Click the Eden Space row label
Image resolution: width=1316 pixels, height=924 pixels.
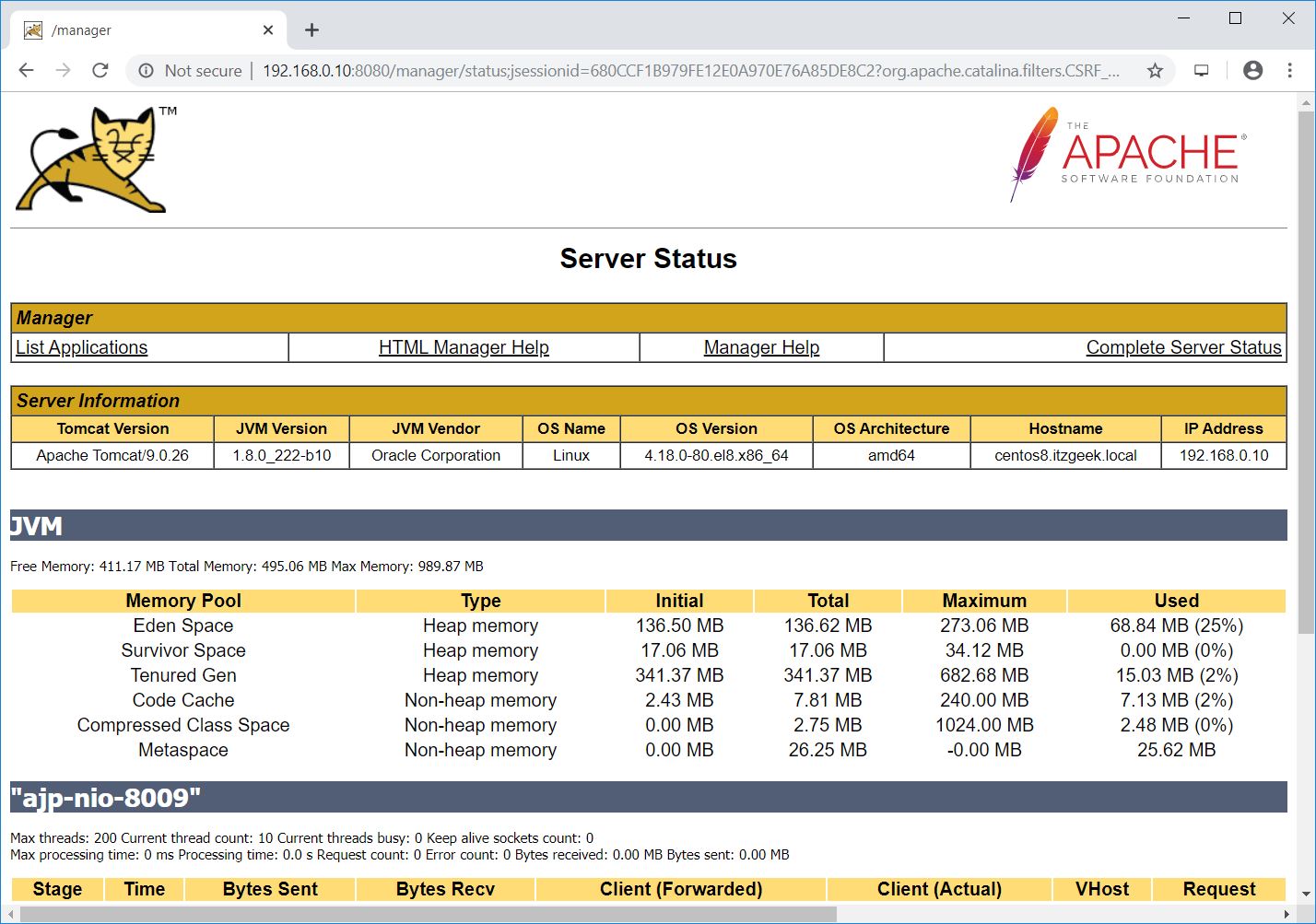(183, 626)
